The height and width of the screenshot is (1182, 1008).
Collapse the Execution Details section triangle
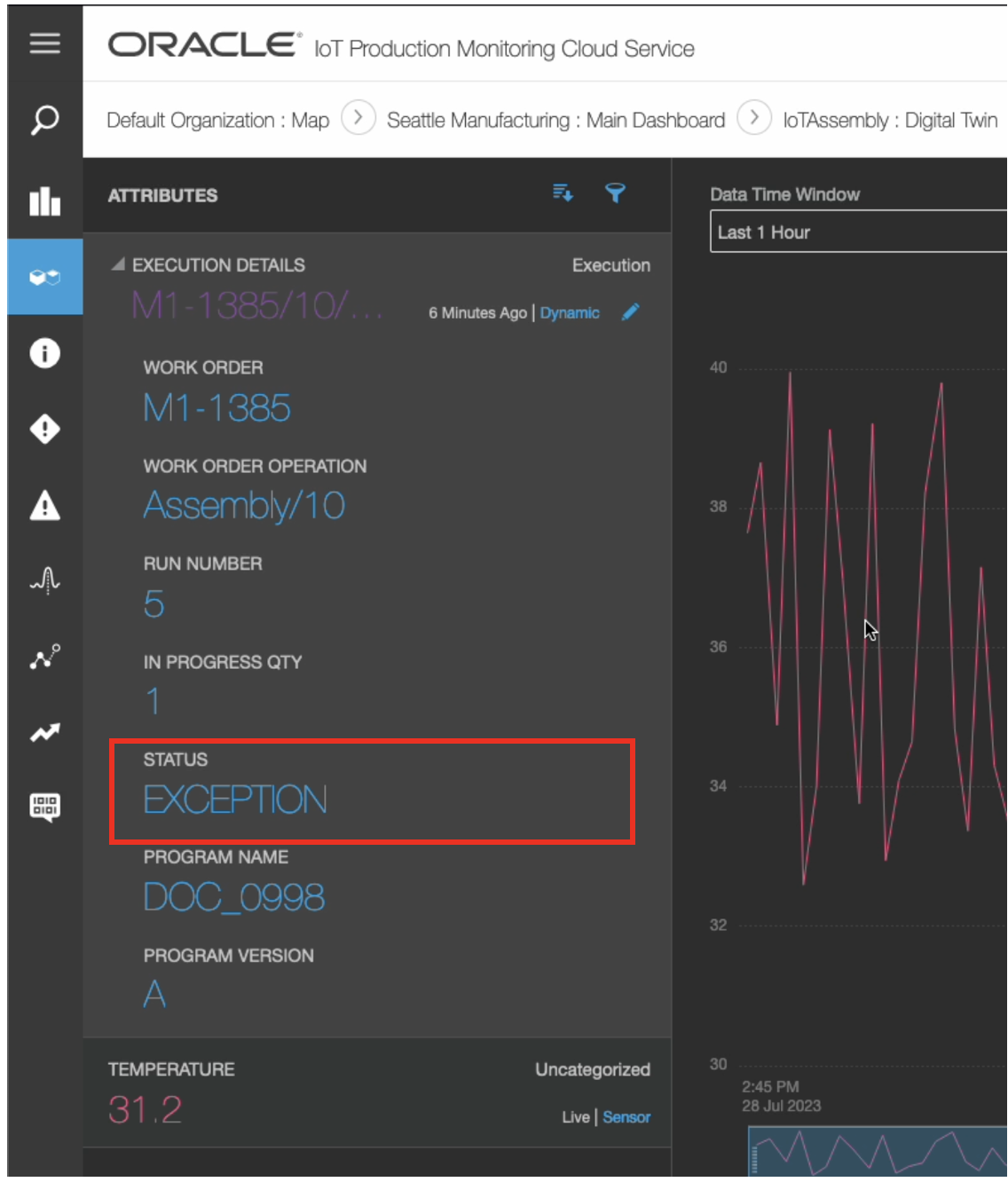(117, 264)
